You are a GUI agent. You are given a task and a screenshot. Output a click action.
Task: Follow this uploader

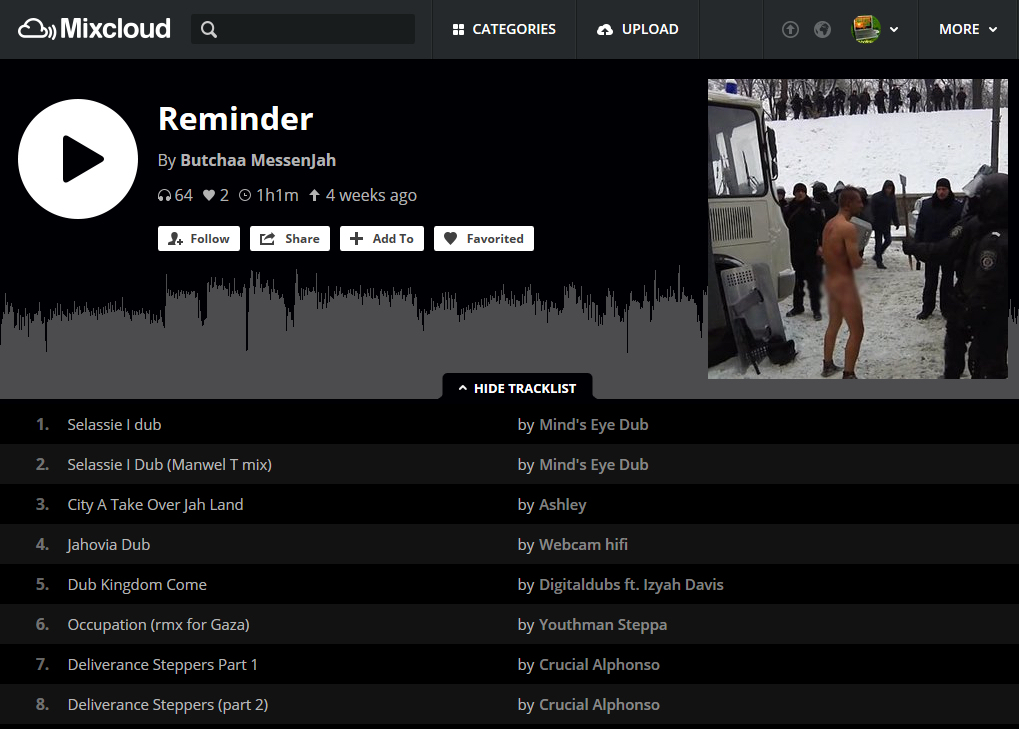point(199,238)
